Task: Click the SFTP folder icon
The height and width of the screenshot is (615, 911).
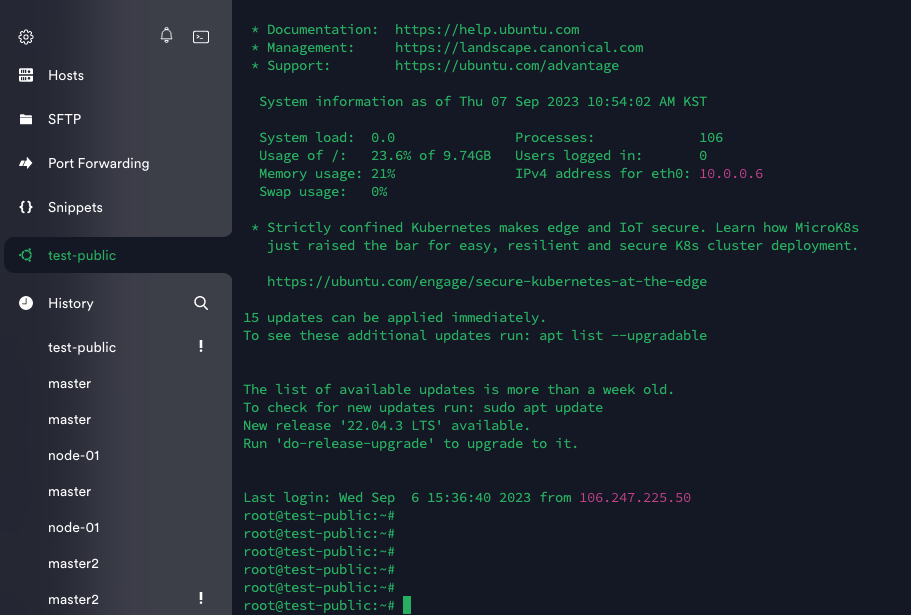Action: point(26,119)
